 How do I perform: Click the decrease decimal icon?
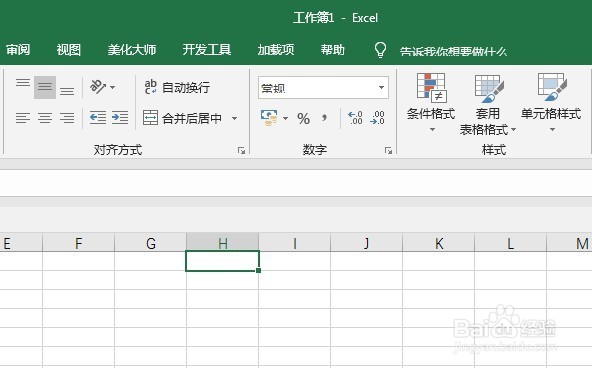pyautogui.click(x=377, y=118)
